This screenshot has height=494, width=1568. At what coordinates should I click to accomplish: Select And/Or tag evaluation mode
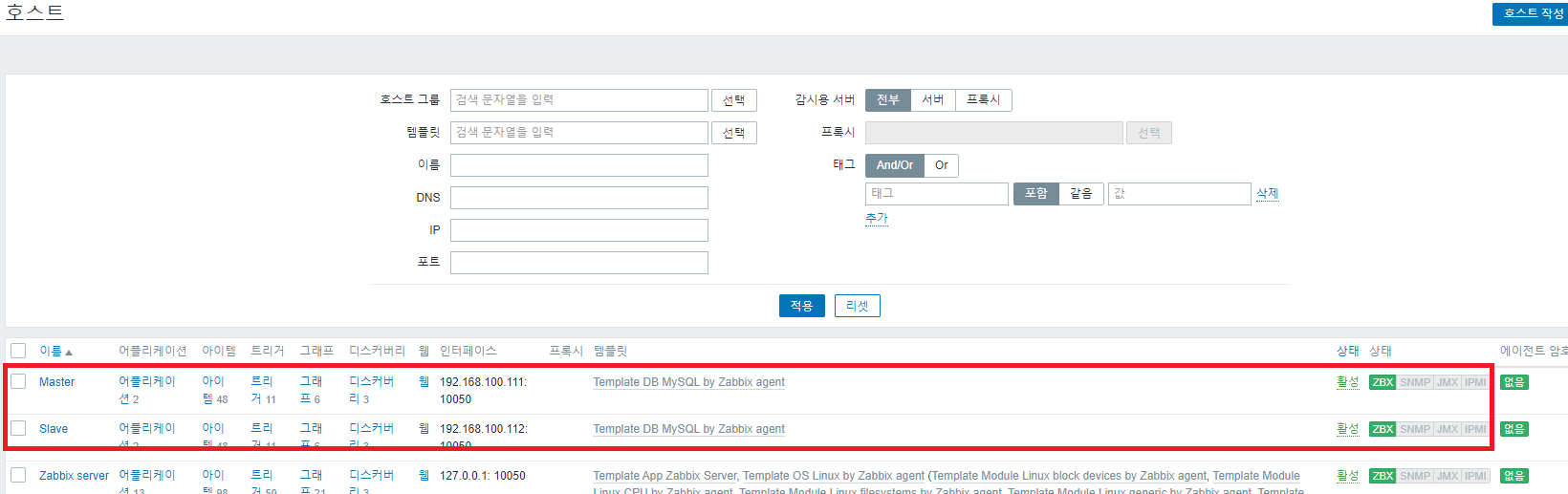coord(895,165)
